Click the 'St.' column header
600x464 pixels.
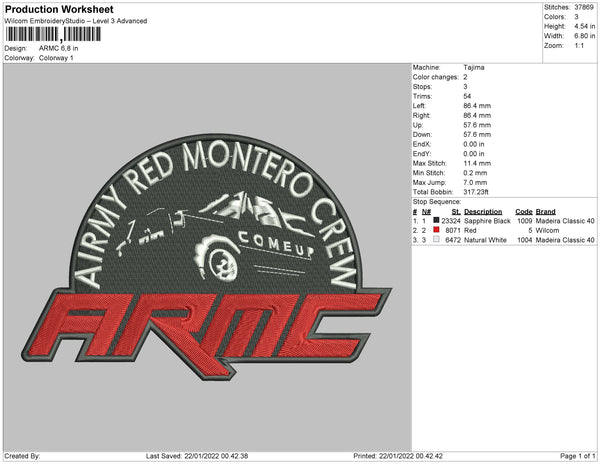click(456, 212)
